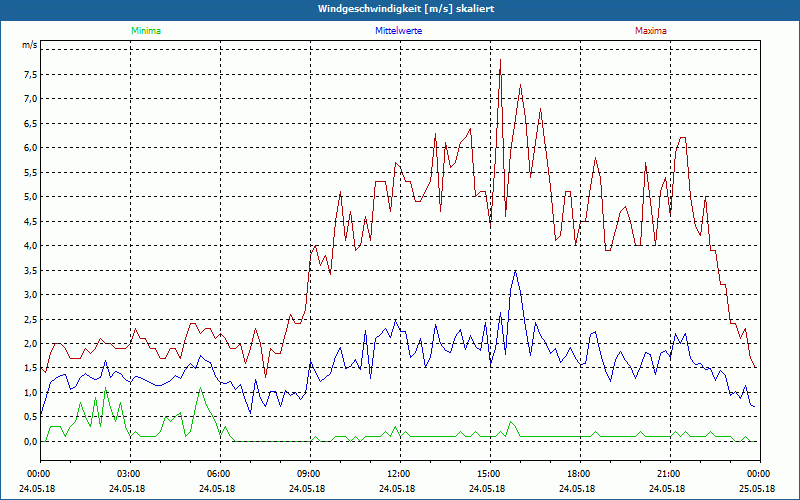Click the 3,0 y-axis value

pos(31,295)
